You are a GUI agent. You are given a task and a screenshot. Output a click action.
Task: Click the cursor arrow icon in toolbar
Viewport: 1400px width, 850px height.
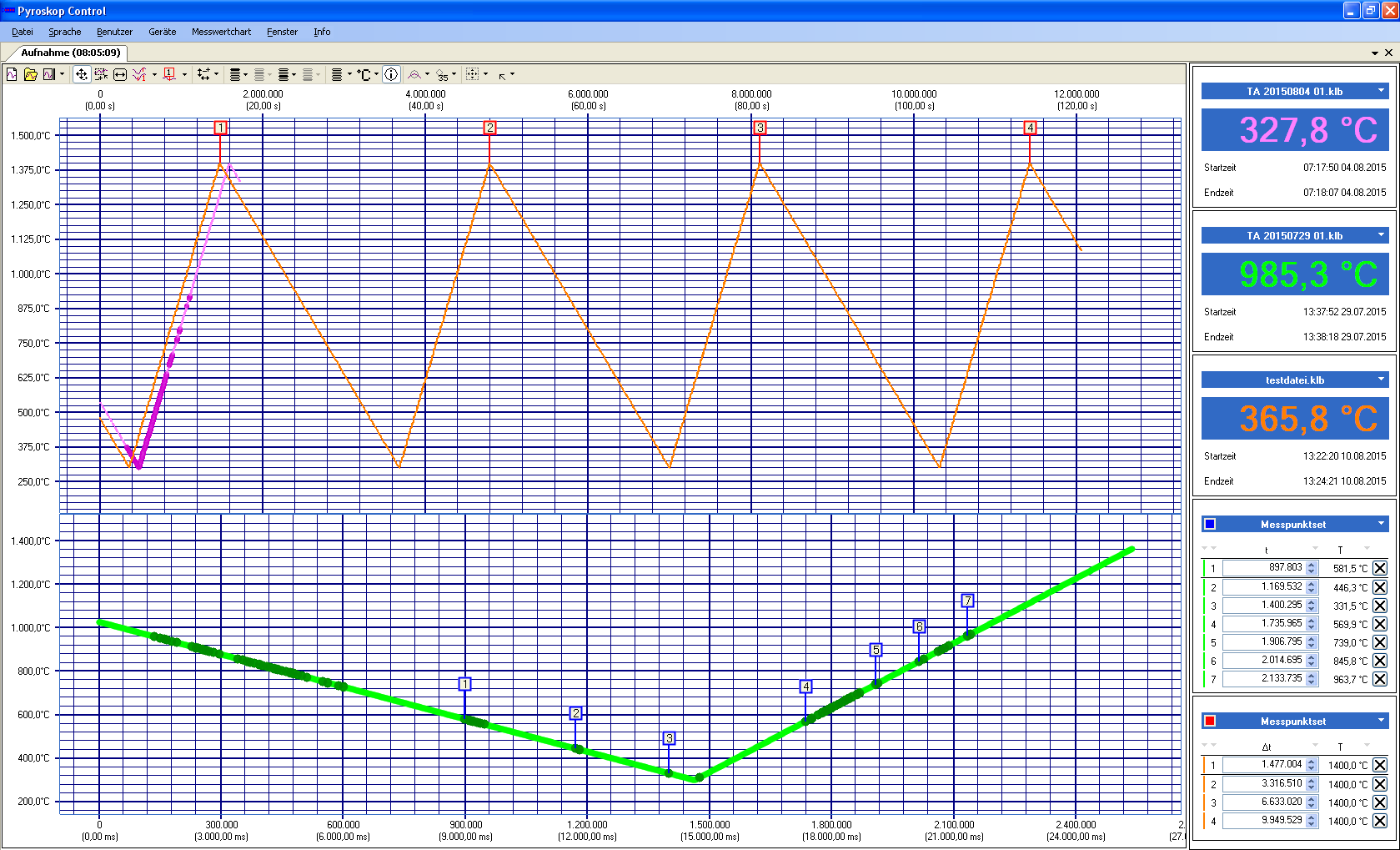pyautogui.click(x=502, y=75)
